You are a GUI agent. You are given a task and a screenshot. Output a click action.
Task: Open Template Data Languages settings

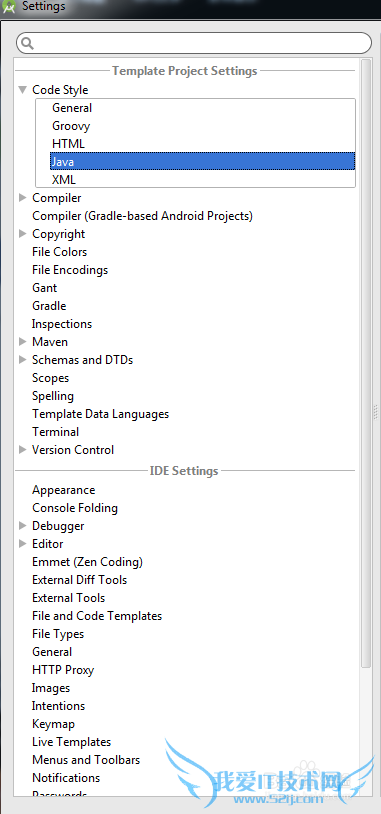pos(101,414)
